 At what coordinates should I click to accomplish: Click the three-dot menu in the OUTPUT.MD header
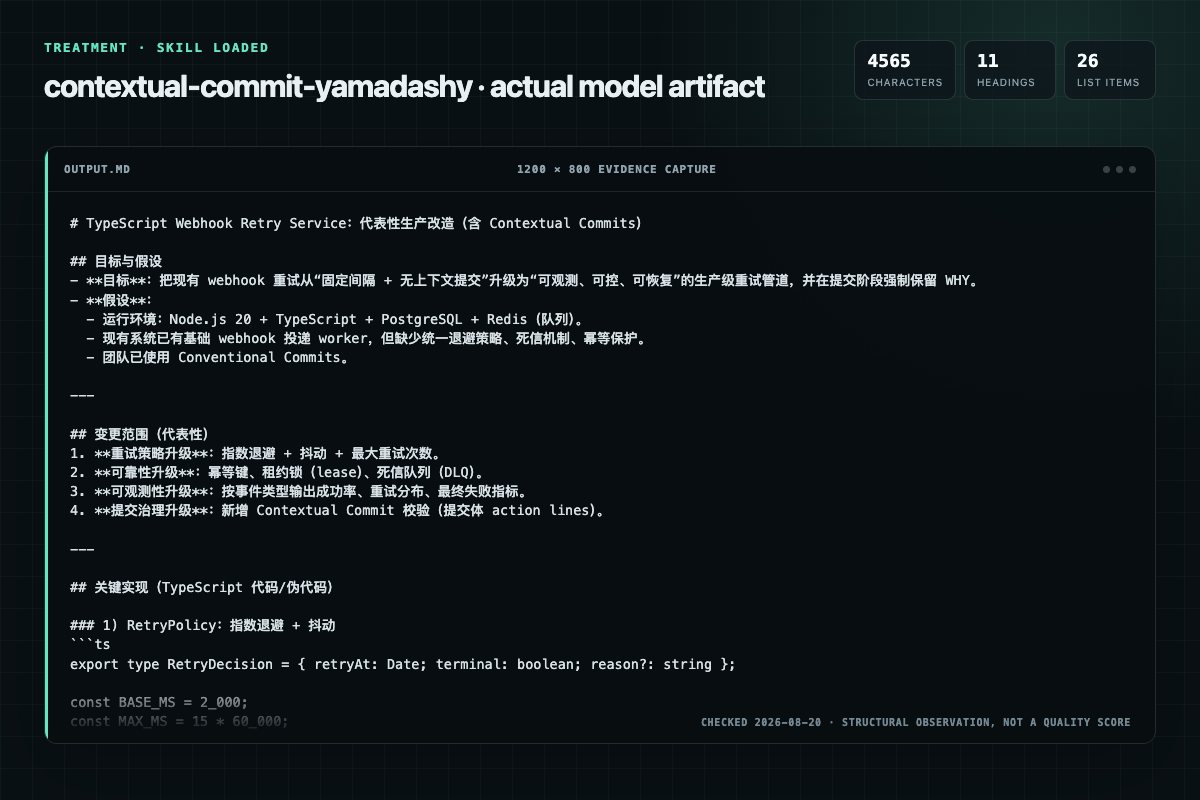click(1119, 169)
